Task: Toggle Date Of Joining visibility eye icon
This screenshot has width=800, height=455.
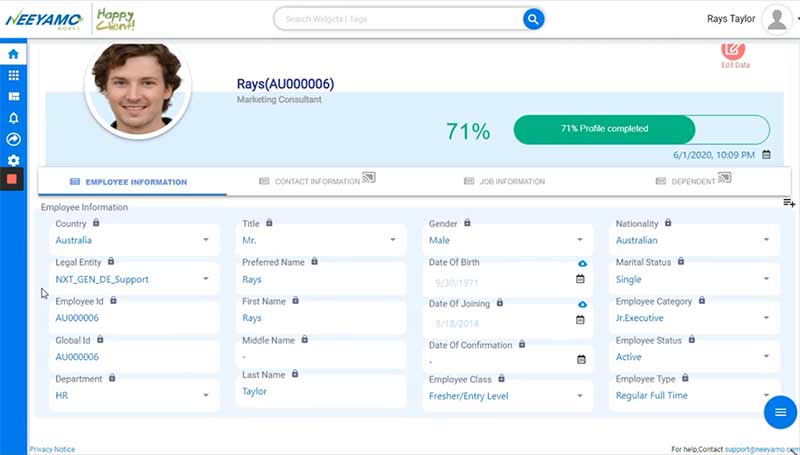Action: pyautogui.click(x=581, y=304)
